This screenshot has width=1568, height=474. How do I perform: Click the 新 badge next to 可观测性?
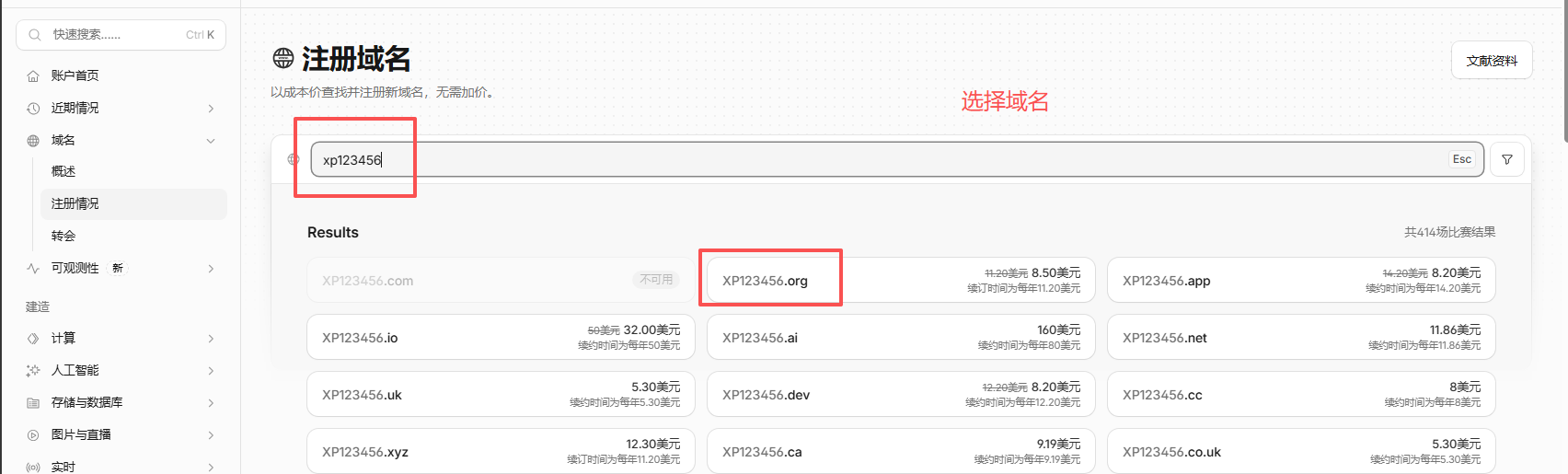point(118,268)
